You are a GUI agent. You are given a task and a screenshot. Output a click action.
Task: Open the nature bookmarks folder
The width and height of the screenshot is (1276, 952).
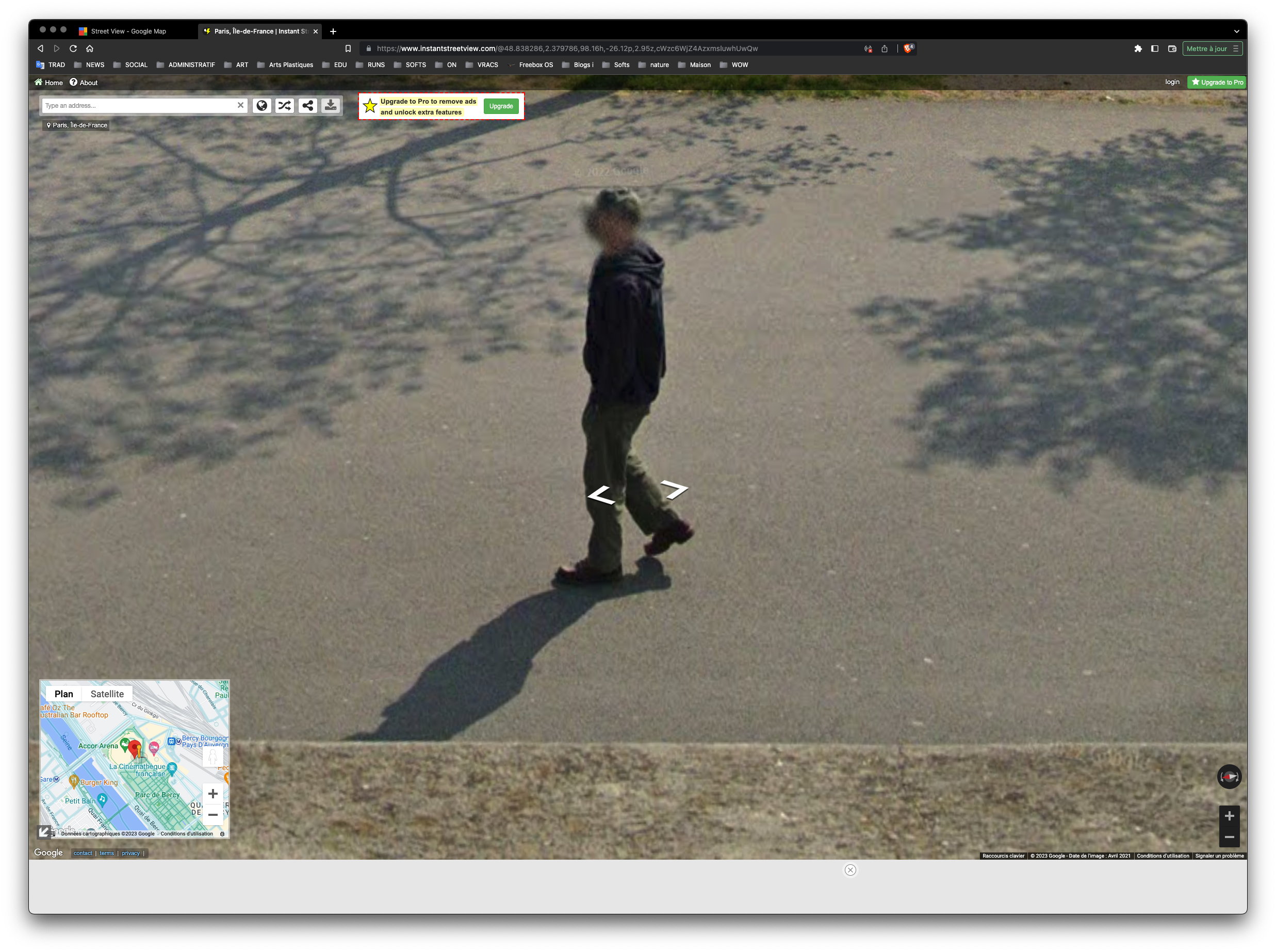pyautogui.click(x=653, y=64)
